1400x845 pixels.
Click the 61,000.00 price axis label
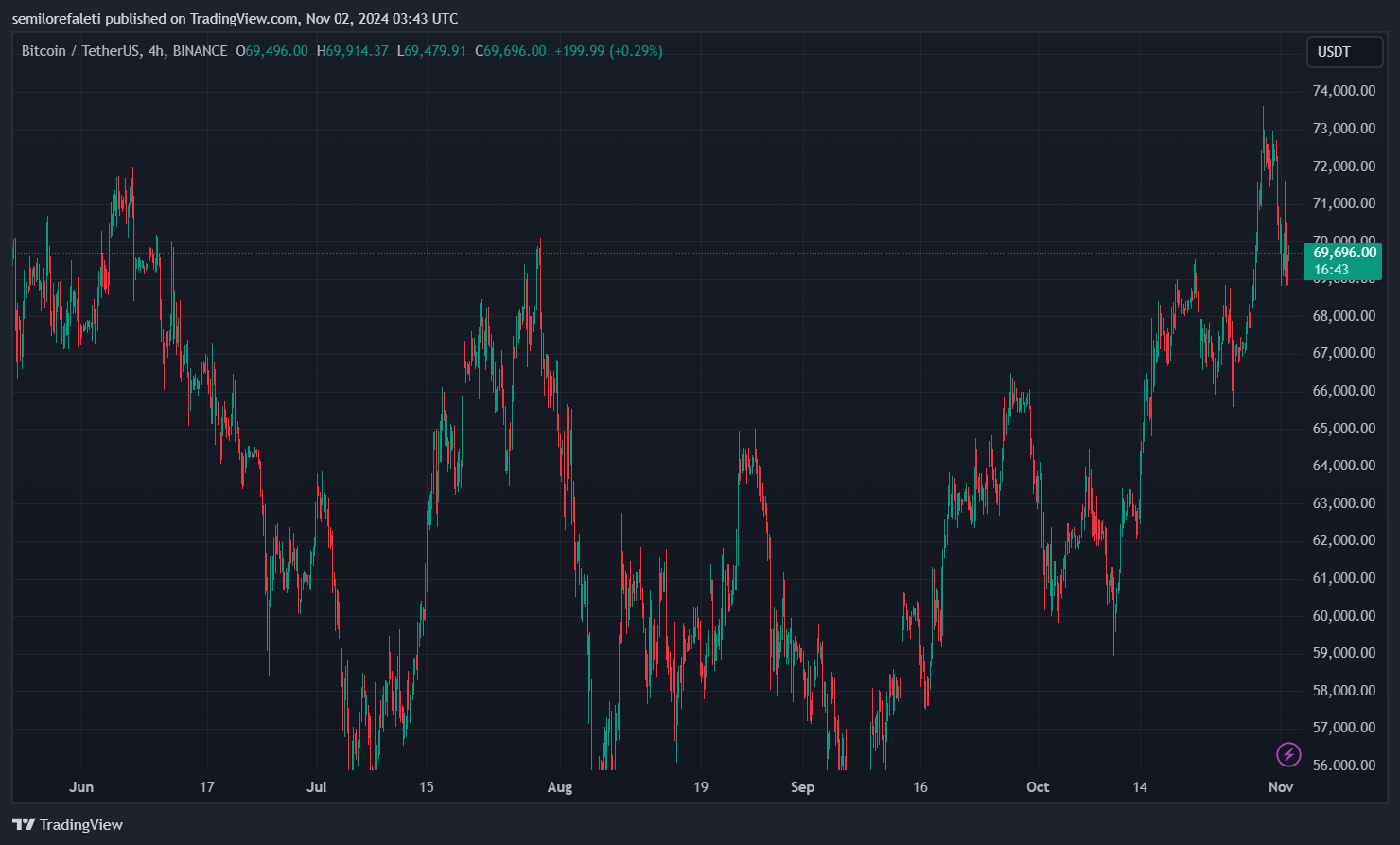click(1344, 578)
